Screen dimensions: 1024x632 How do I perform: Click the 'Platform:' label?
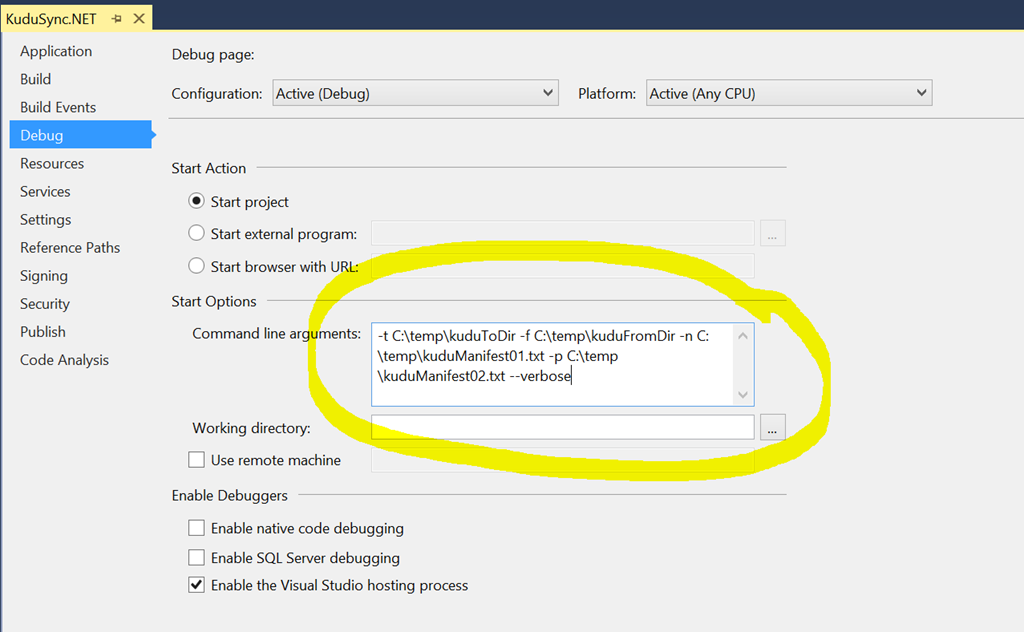pos(607,93)
